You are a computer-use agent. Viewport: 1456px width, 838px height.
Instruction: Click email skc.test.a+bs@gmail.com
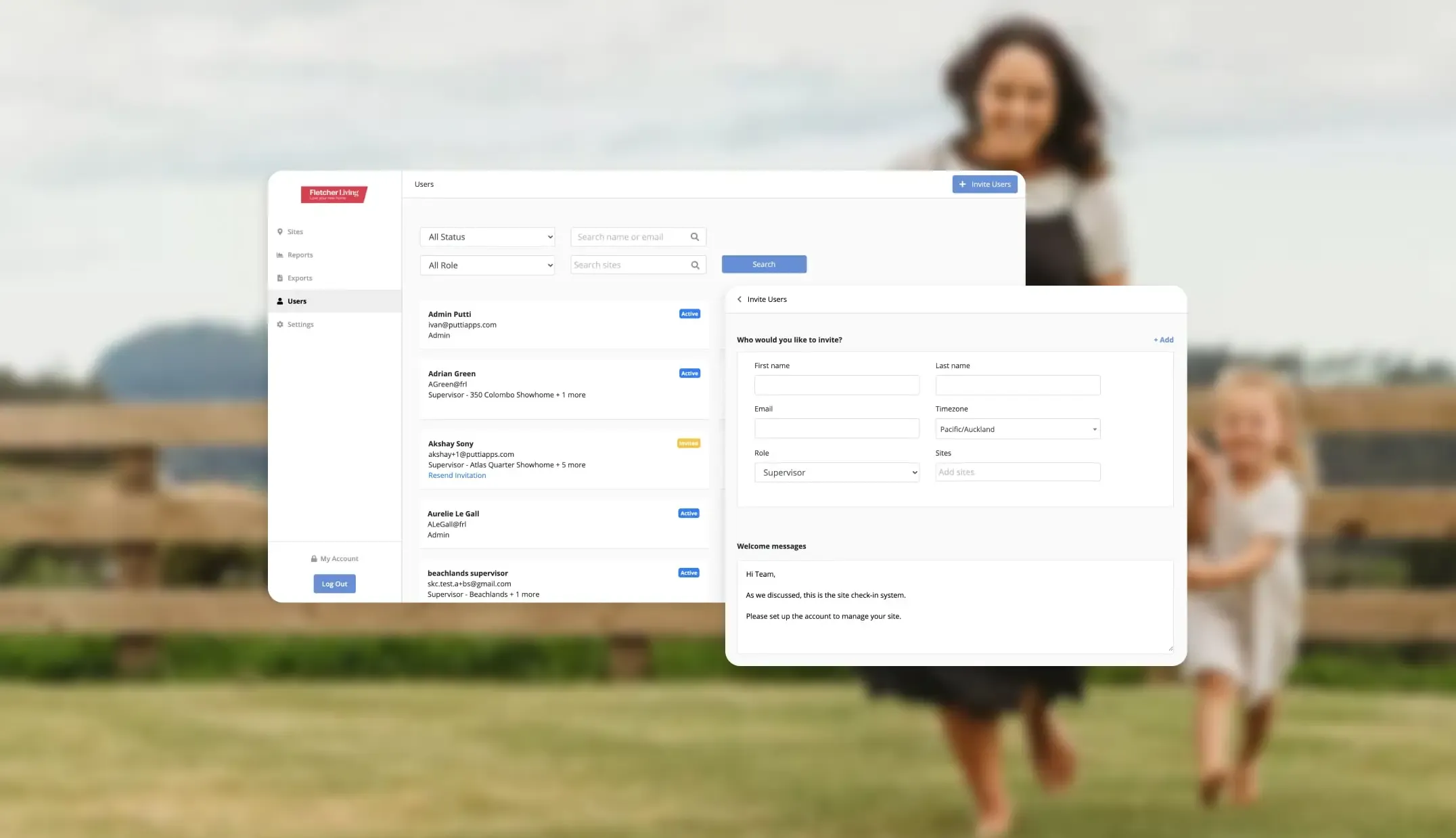pos(469,584)
